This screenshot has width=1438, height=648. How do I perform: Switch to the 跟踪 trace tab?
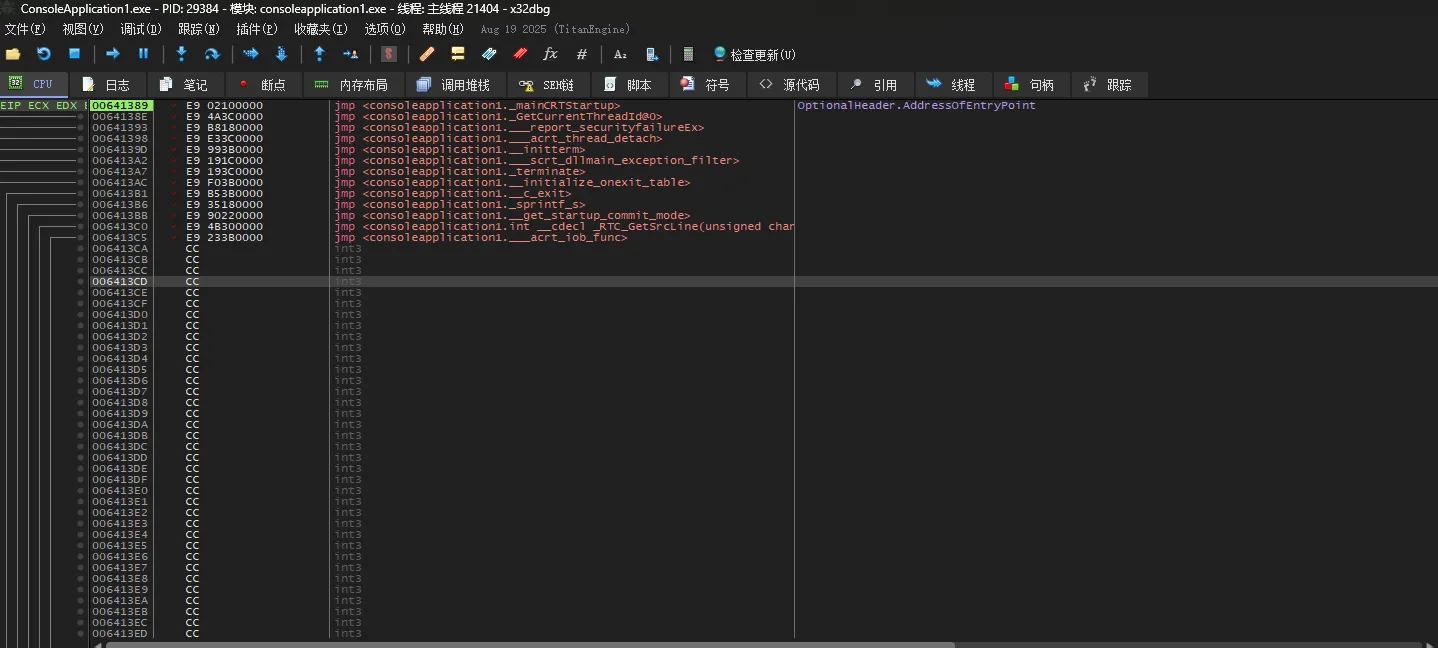[x=1109, y=85]
